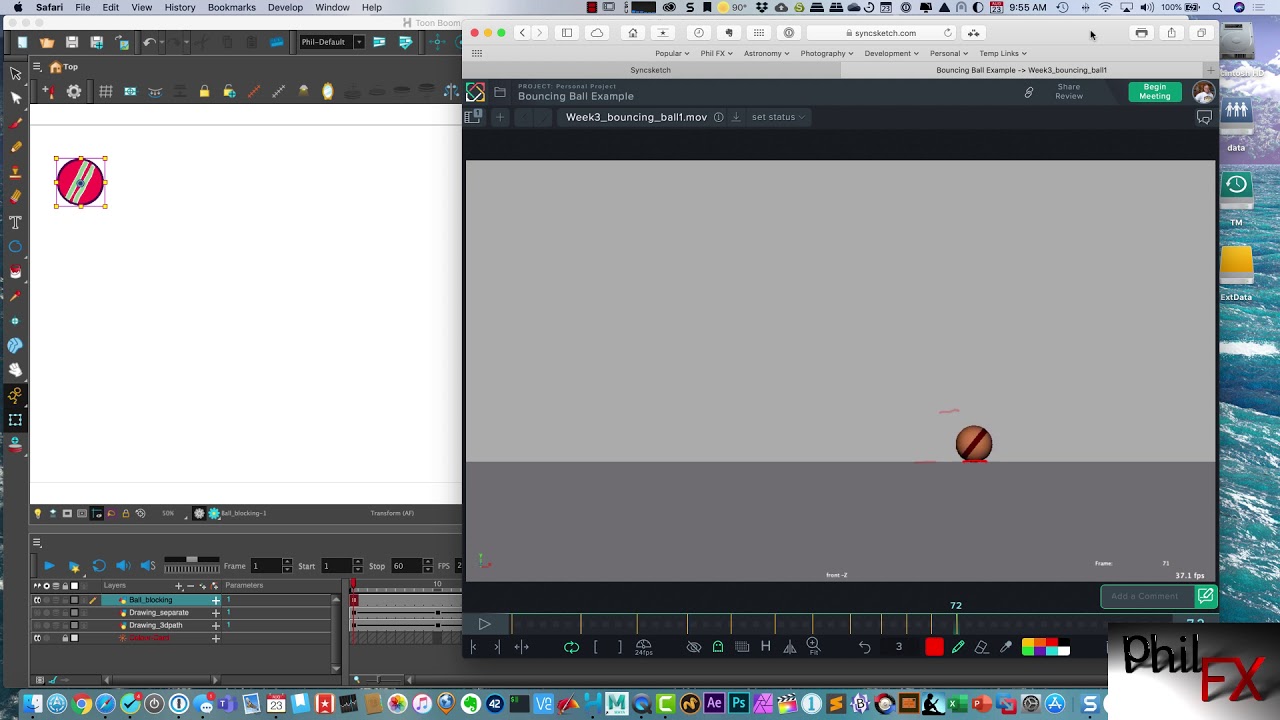
Task: Expand the Ball_blocking layer parameters
Action: [215, 600]
